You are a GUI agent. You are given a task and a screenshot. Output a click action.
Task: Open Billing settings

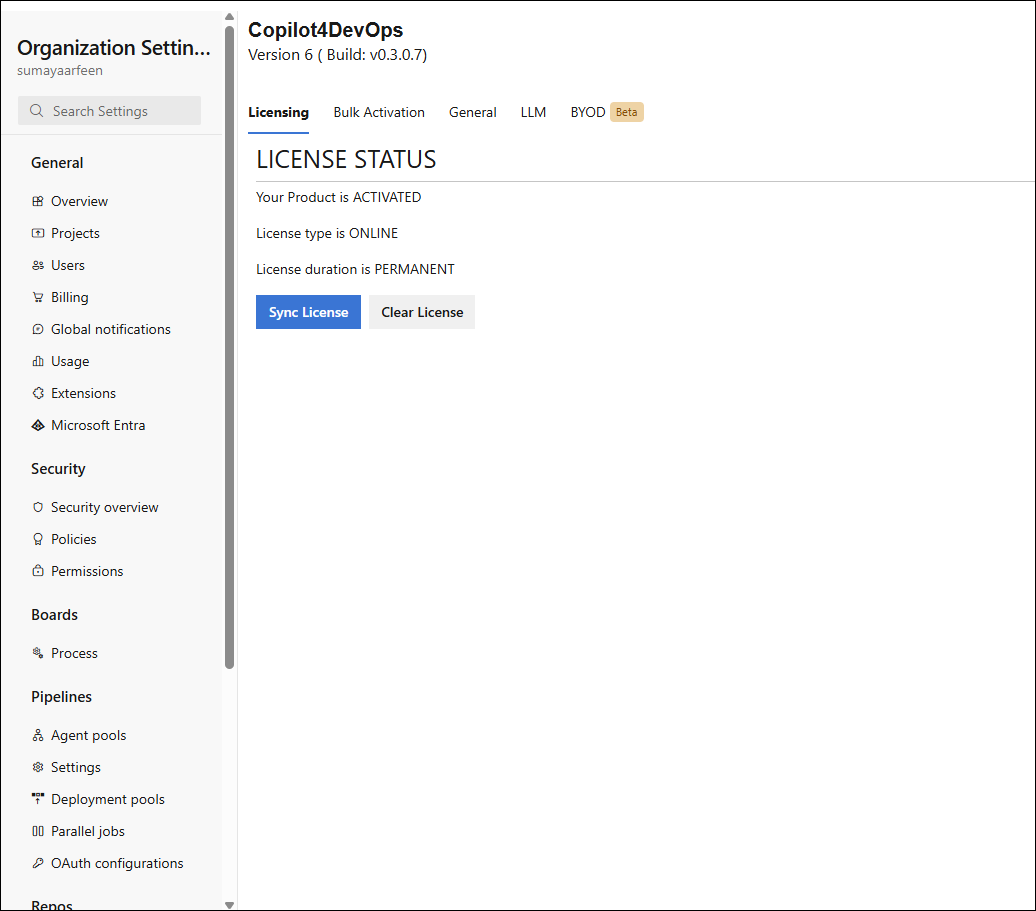[x=69, y=297]
